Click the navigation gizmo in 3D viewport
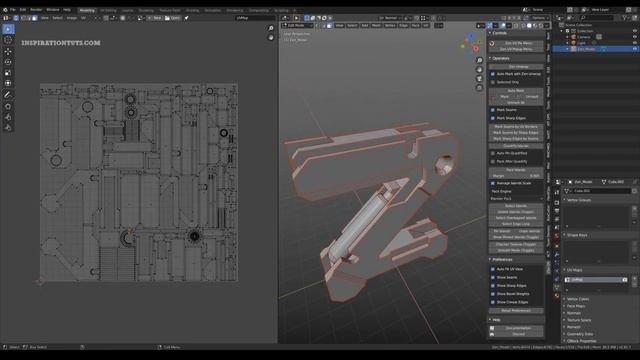This screenshot has width=640, height=360. tap(471, 43)
